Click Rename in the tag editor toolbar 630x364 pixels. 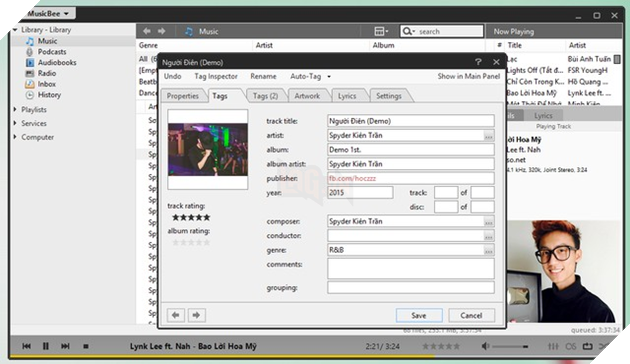tap(263, 76)
